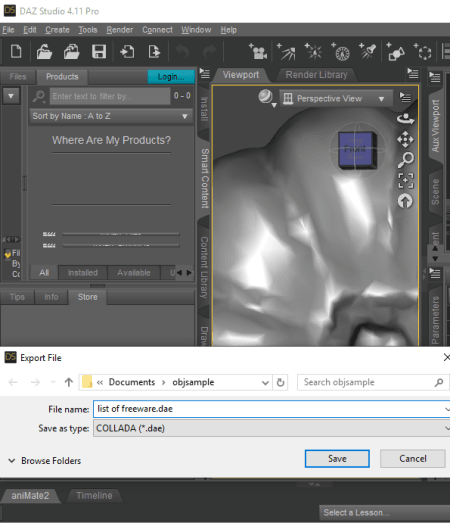Screen dimensions: 450x523
Task: Click the New scene document icon
Action: [x=16, y=52]
